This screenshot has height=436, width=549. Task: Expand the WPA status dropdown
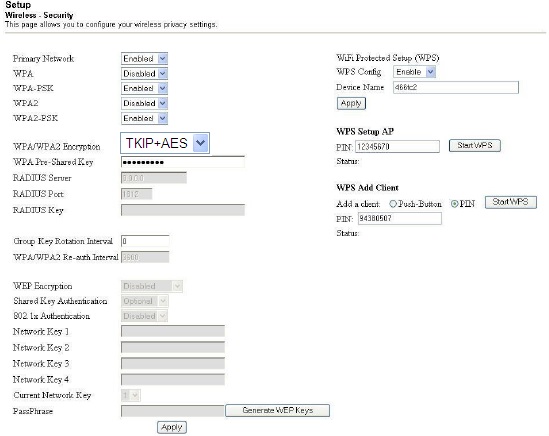click(x=144, y=74)
